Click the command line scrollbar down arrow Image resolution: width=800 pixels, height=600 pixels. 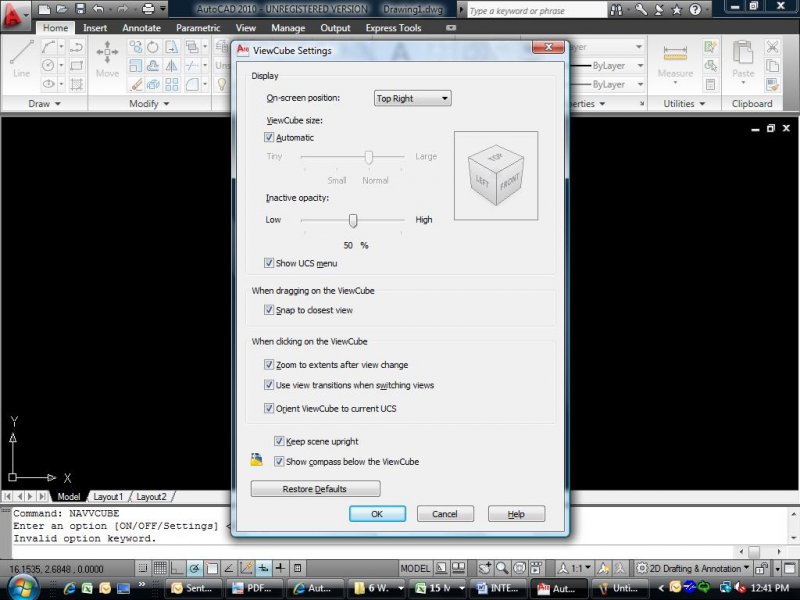(x=793, y=538)
